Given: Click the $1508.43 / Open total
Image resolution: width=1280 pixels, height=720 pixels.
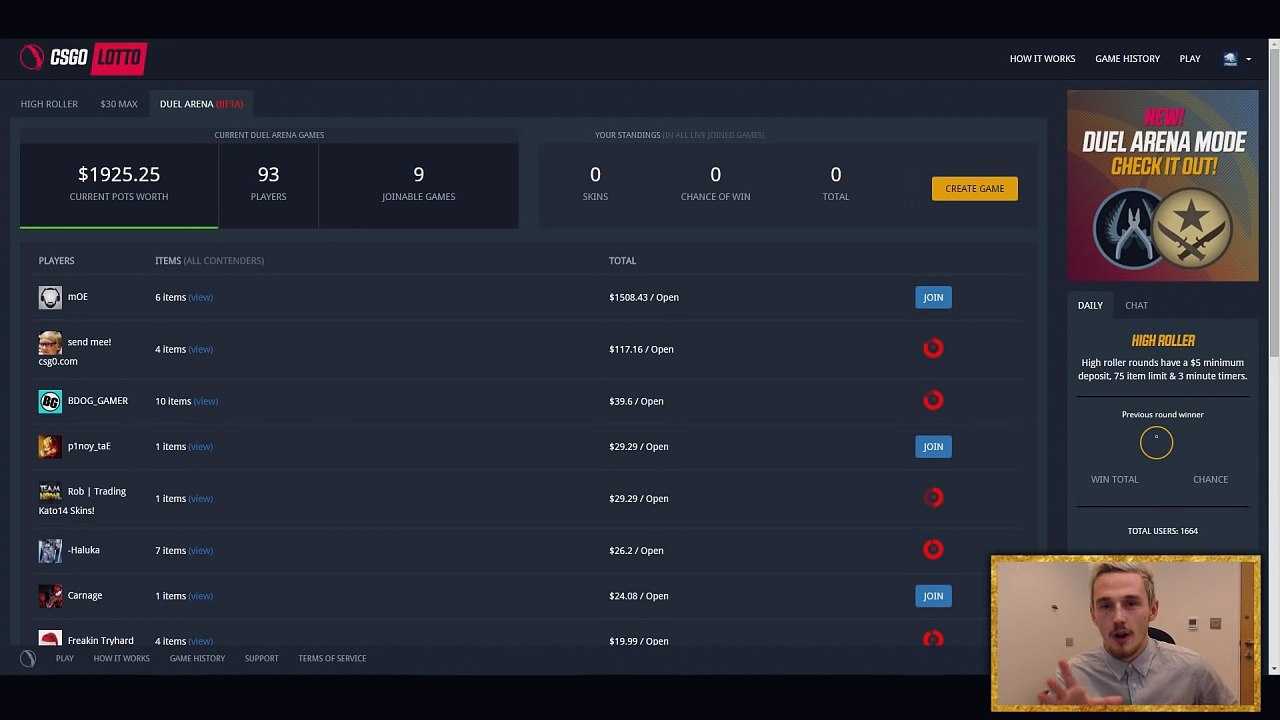Looking at the screenshot, I should 644,297.
